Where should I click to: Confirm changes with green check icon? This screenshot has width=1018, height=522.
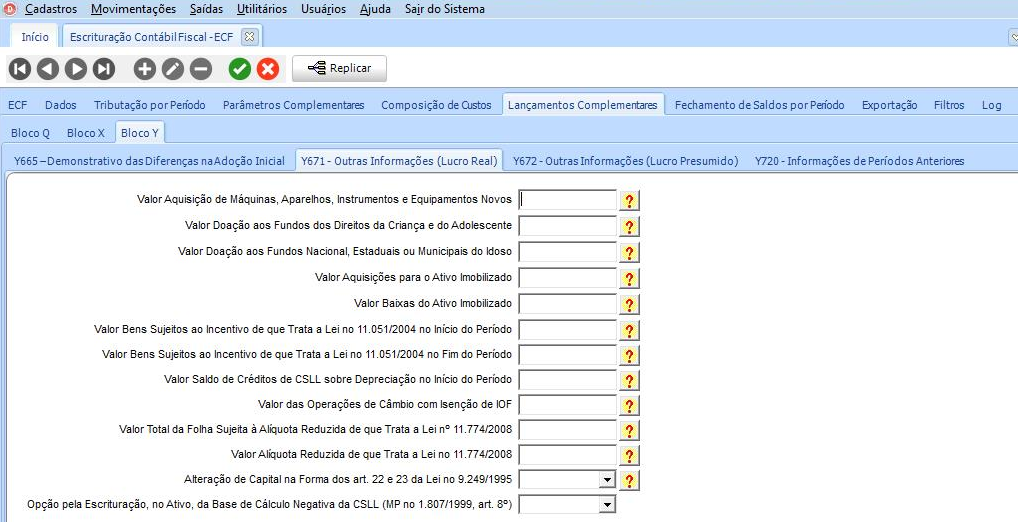(240, 68)
